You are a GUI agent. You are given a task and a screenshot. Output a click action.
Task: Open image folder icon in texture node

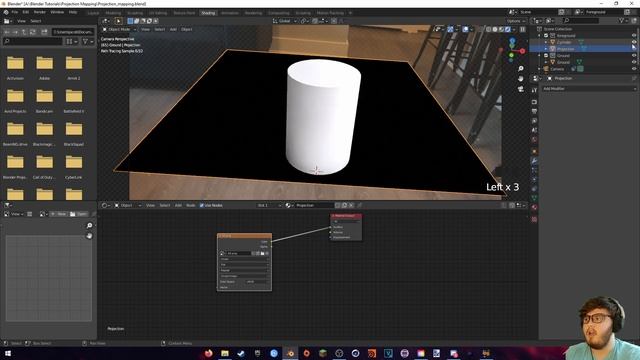pos(262,253)
